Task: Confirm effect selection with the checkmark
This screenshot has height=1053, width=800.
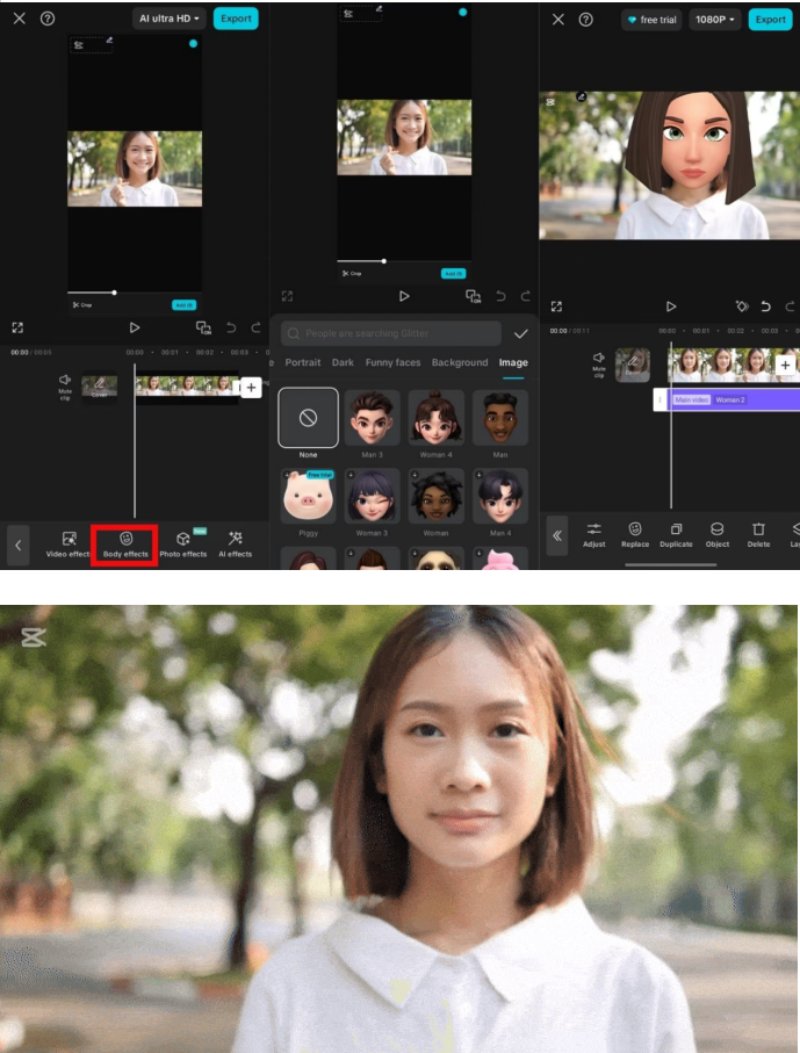Action: point(520,334)
